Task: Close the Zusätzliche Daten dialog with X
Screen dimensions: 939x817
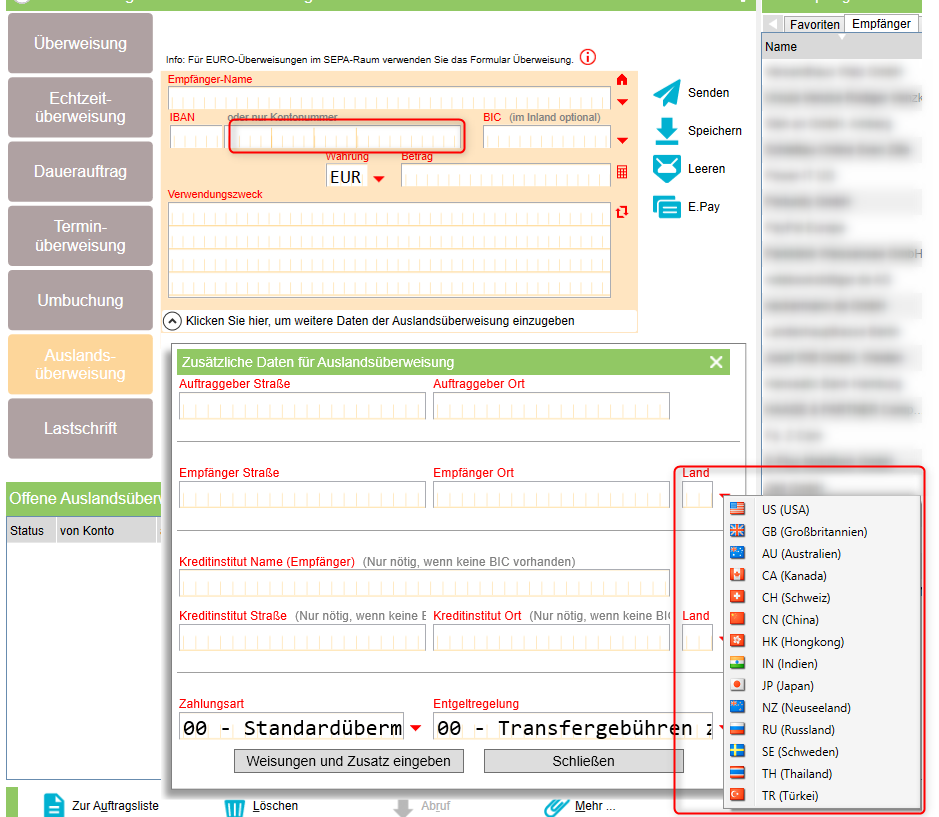Action: (x=716, y=362)
